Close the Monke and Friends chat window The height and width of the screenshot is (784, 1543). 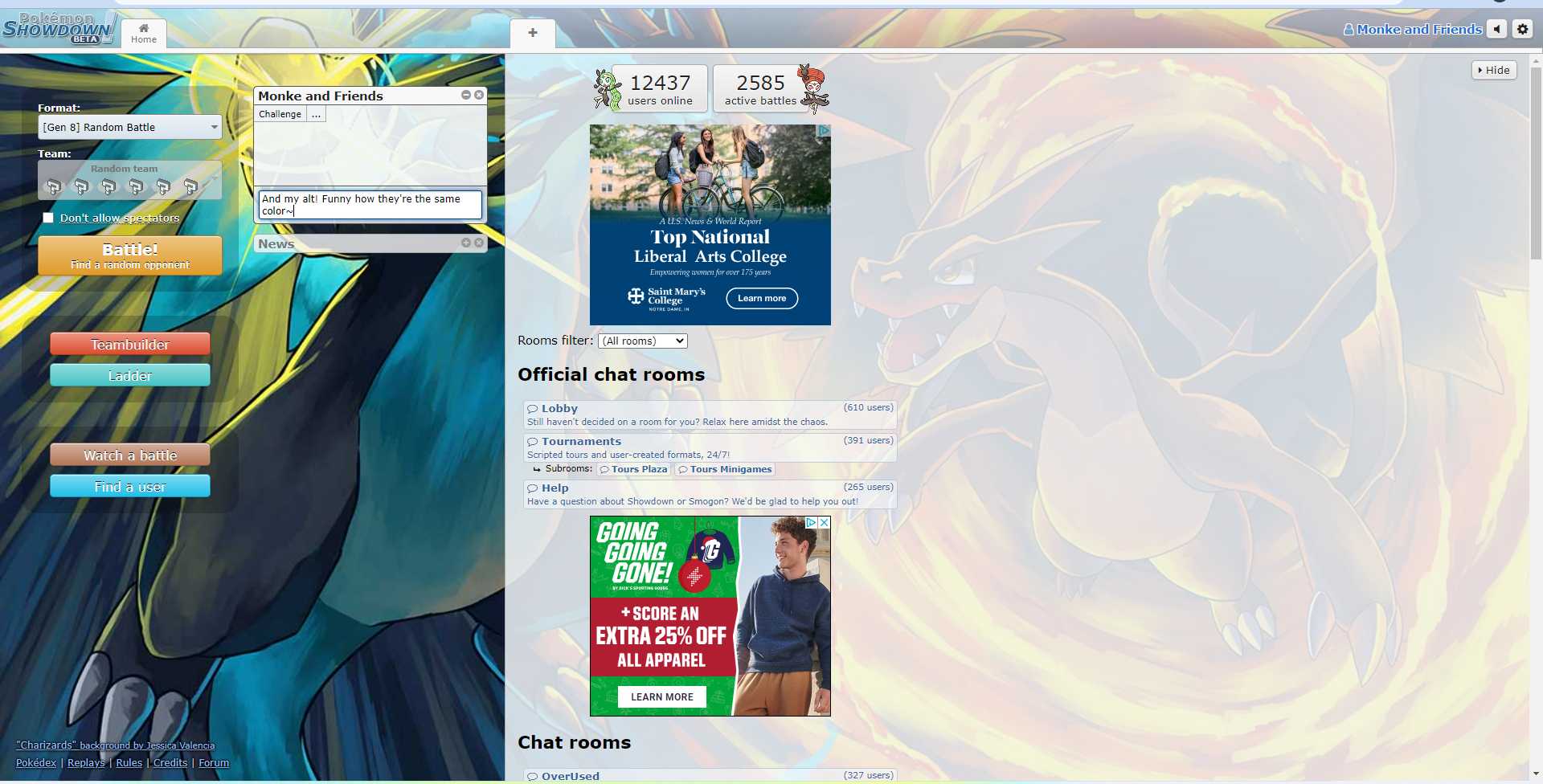click(x=479, y=95)
